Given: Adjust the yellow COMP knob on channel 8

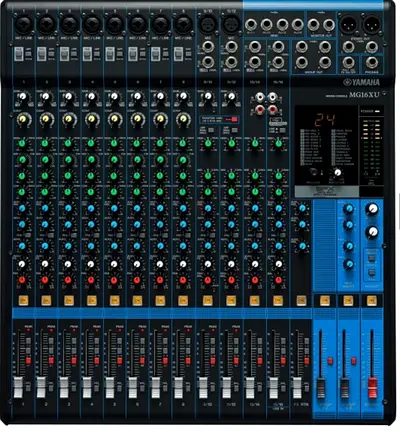Looking at the screenshot, I should pyautogui.click(x=183, y=119).
